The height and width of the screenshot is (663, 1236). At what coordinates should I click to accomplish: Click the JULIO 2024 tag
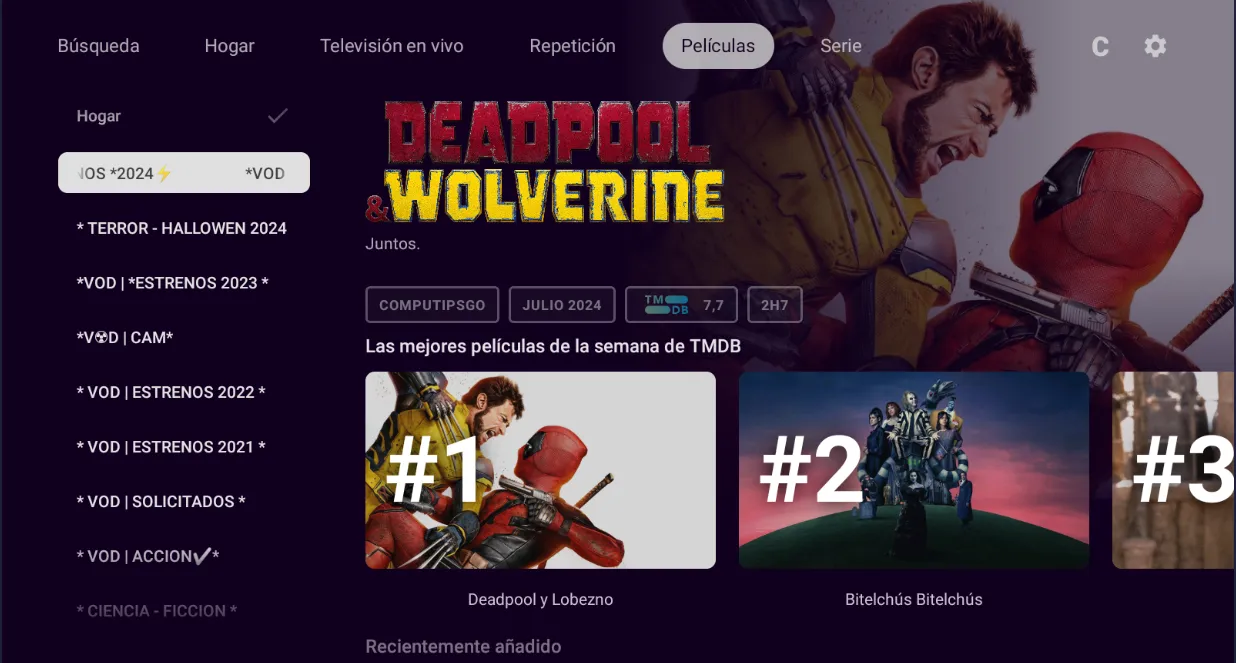(x=562, y=305)
